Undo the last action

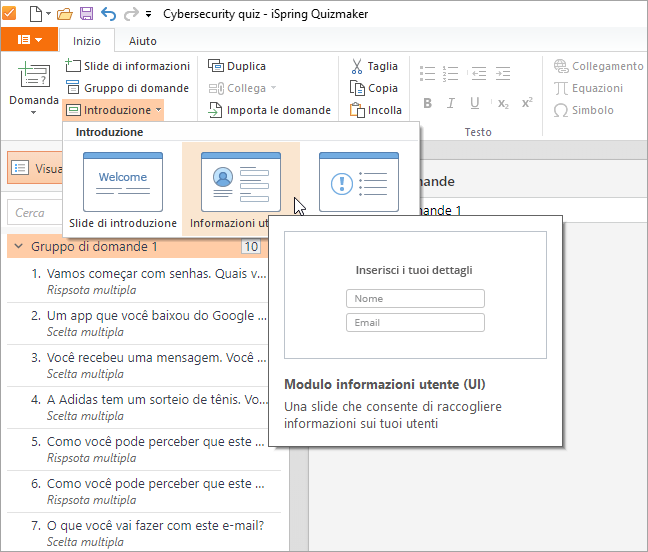click(108, 14)
